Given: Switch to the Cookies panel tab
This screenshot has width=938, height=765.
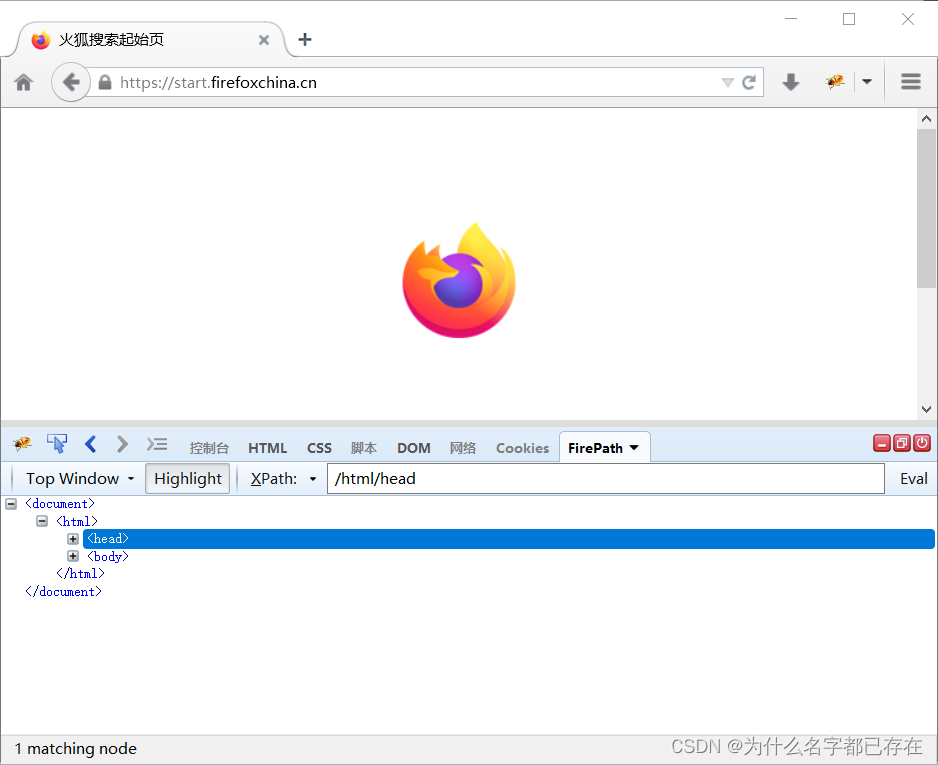Looking at the screenshot, I should point(522,448).
